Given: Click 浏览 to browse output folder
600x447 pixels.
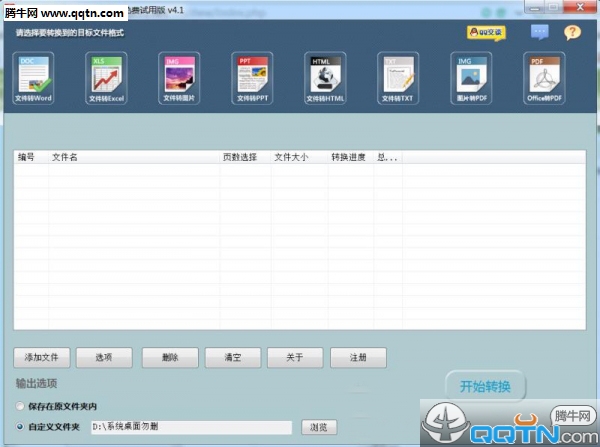Looking at the screenshot, I should (x=318, y=427).
